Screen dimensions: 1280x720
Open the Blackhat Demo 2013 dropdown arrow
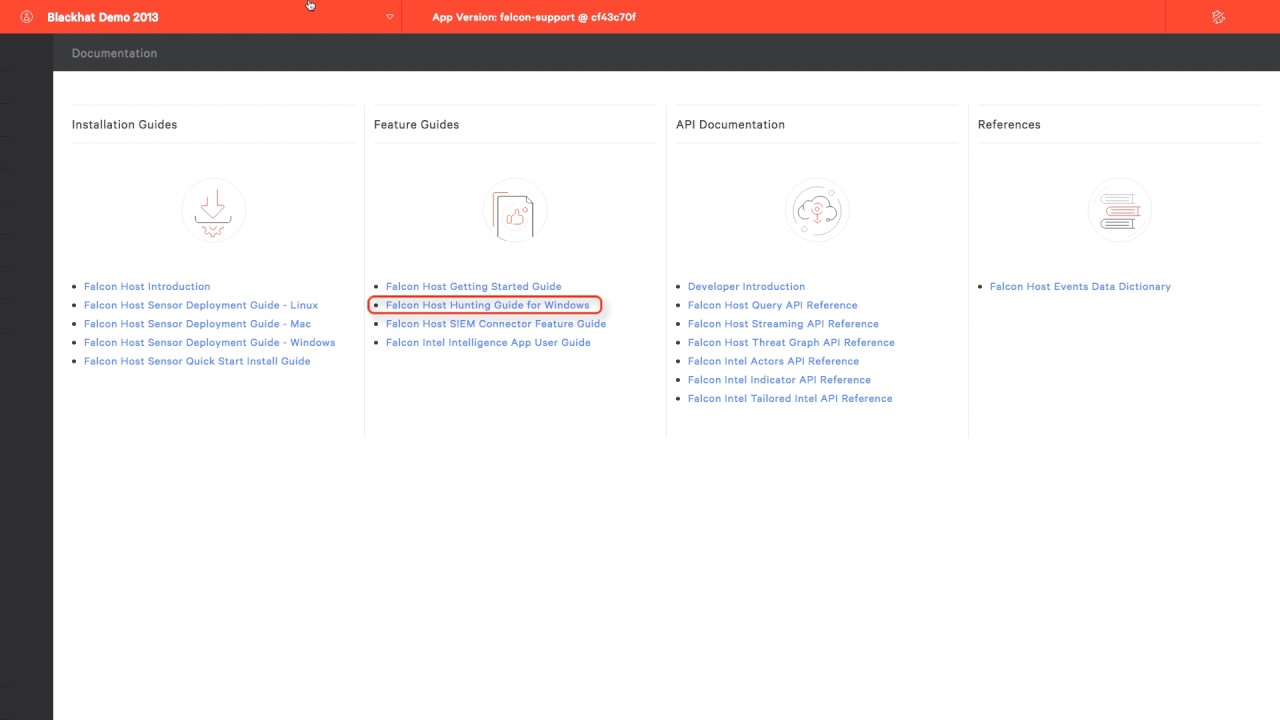coord(390,17)
